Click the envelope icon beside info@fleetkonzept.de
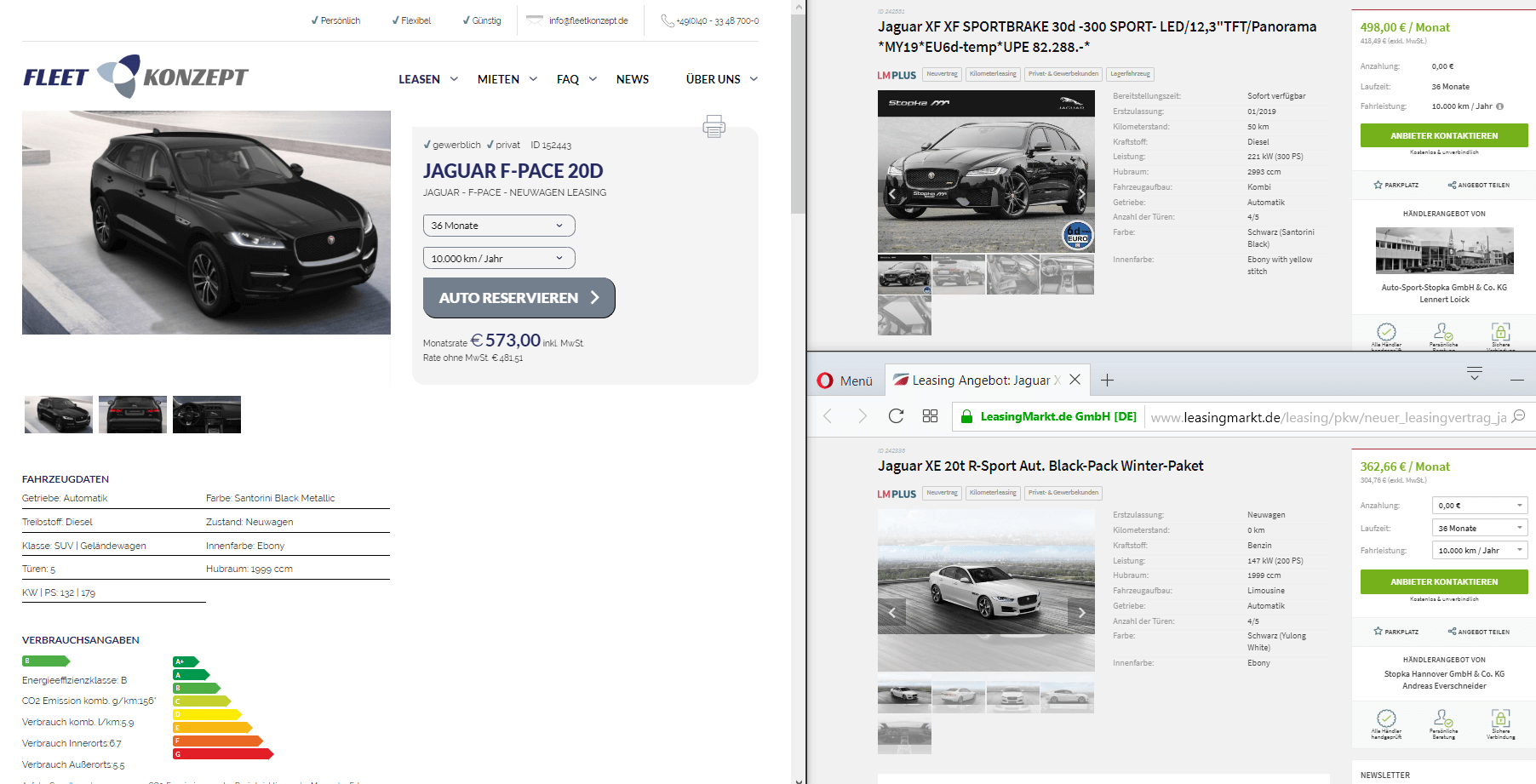This screenshot has height=784, width=1536. (x=535, y=20)
